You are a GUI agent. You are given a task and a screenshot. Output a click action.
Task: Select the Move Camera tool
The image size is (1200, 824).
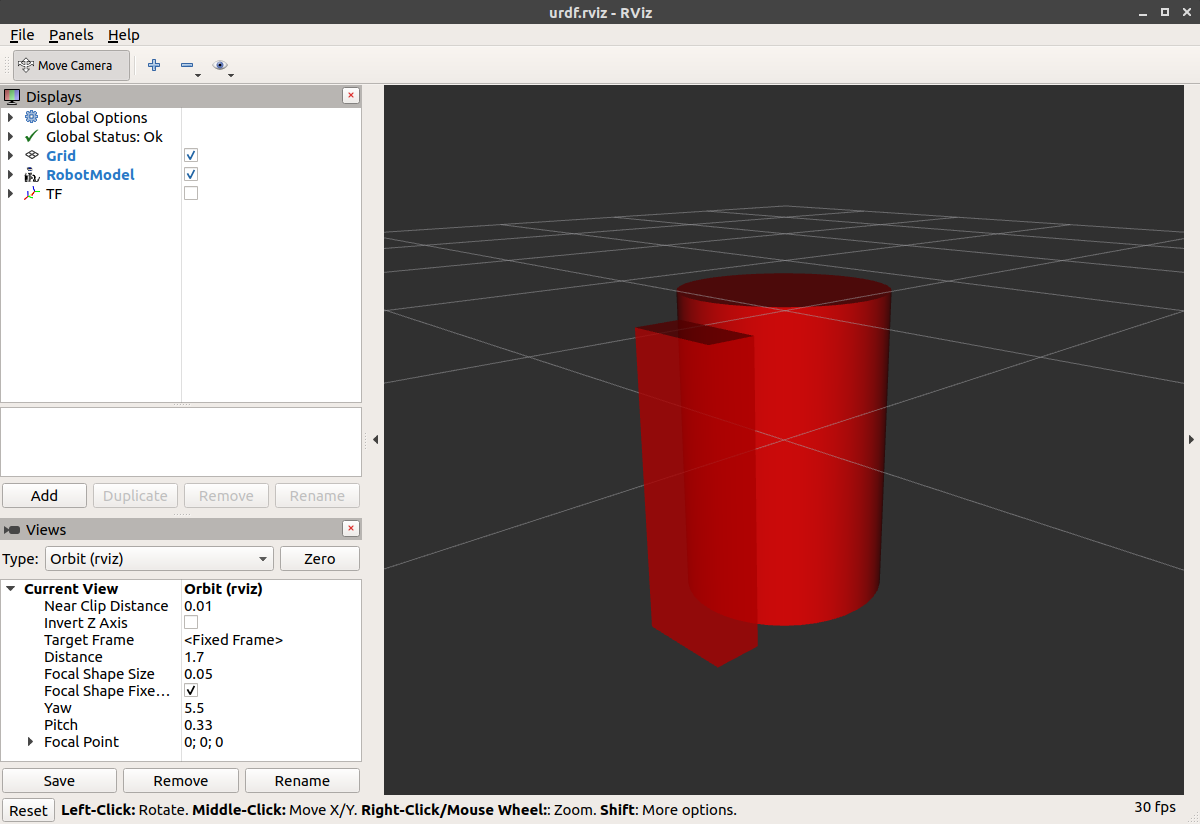click(x=70, y=66)
